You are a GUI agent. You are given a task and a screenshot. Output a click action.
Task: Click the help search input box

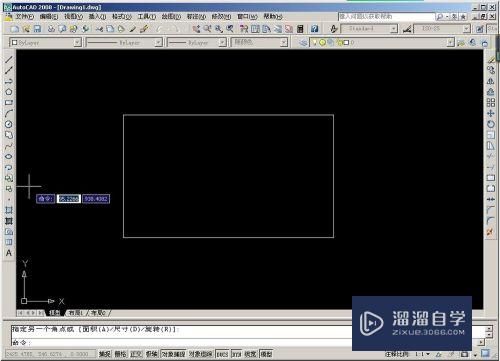pyautogui.click(x=387, y=16)
